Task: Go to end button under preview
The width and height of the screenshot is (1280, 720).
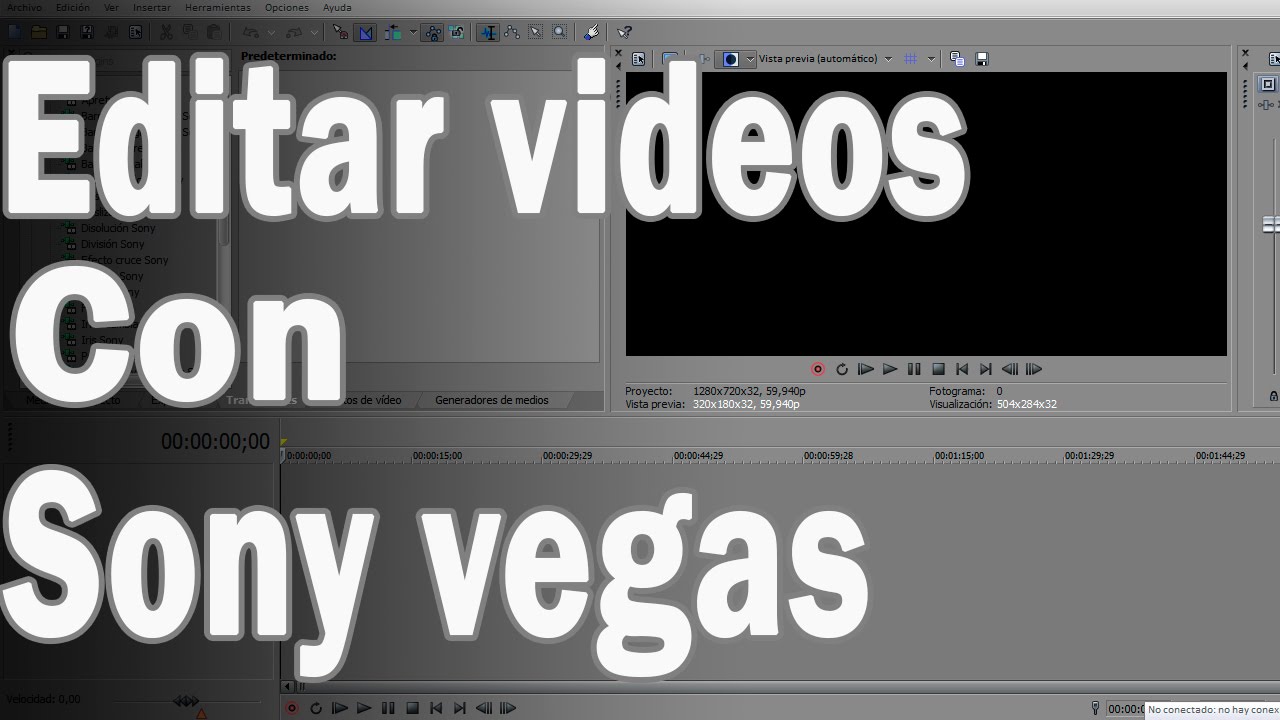Action: point(986,369)
